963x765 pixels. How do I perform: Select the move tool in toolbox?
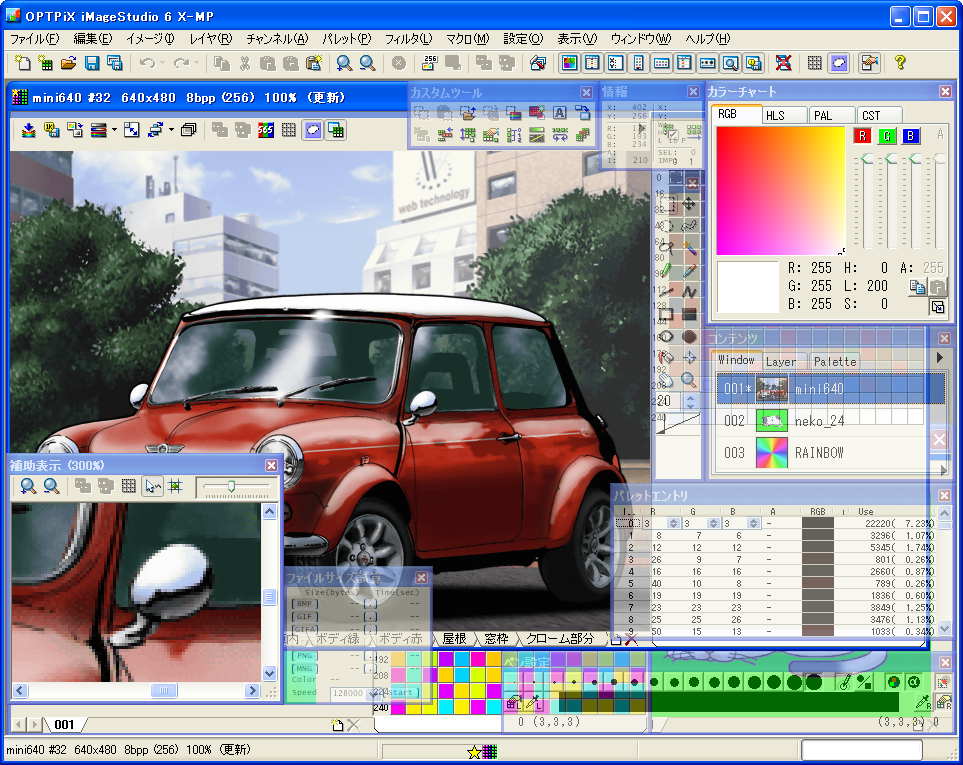tap(690, 203)
